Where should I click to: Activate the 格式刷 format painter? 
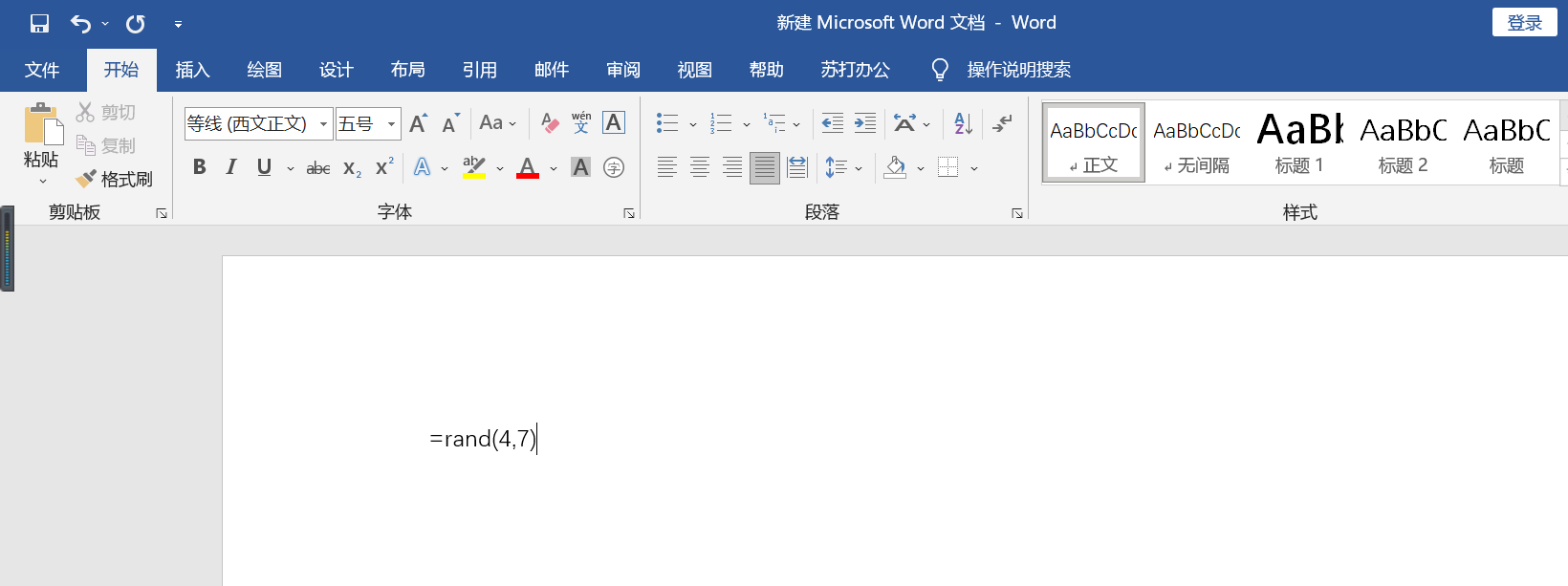tap(115, 179)
